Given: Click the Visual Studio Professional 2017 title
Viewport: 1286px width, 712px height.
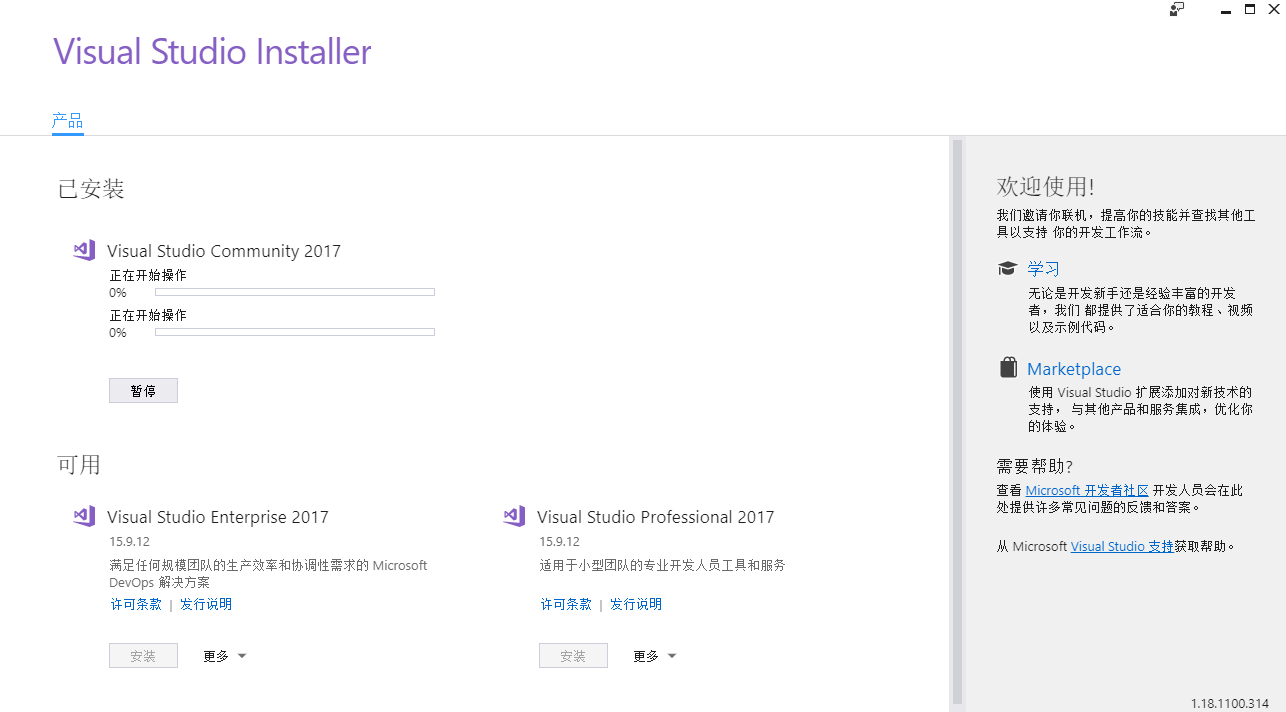Looking at the screenshot, I should click(656, 517).
